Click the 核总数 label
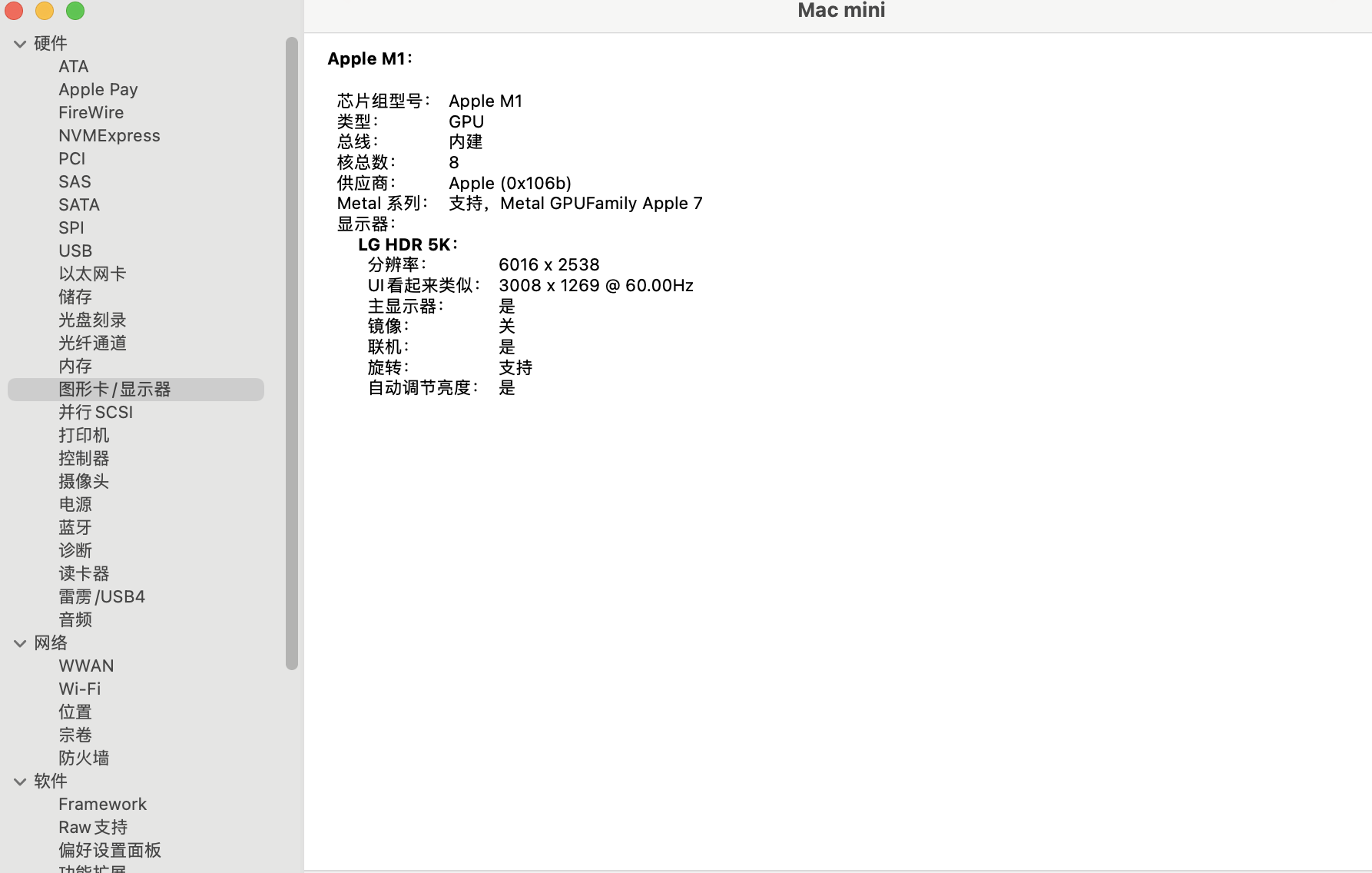This screenshot has height=873, width=1372. (366, 163)
